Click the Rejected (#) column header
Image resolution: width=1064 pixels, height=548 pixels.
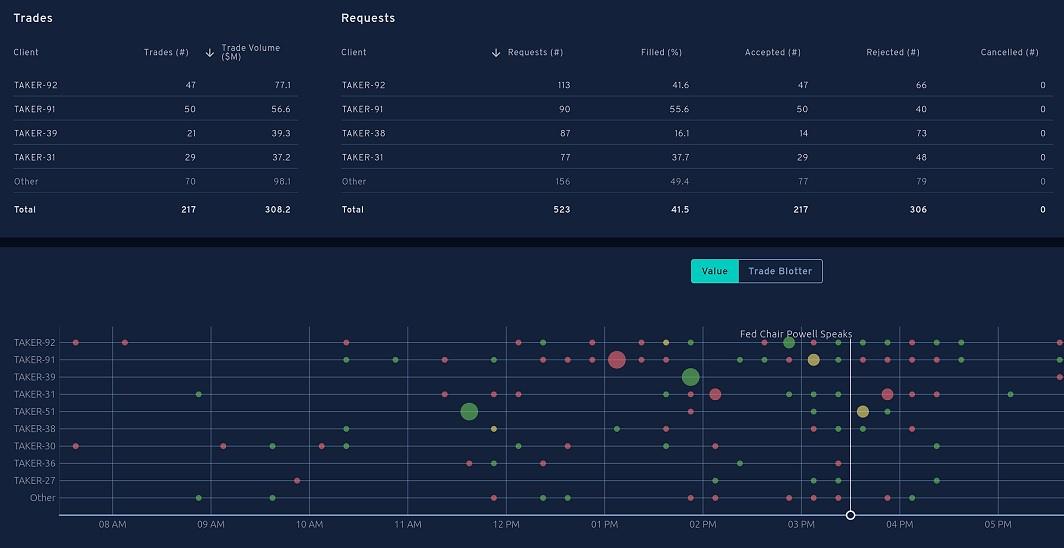tap(893, 52)
